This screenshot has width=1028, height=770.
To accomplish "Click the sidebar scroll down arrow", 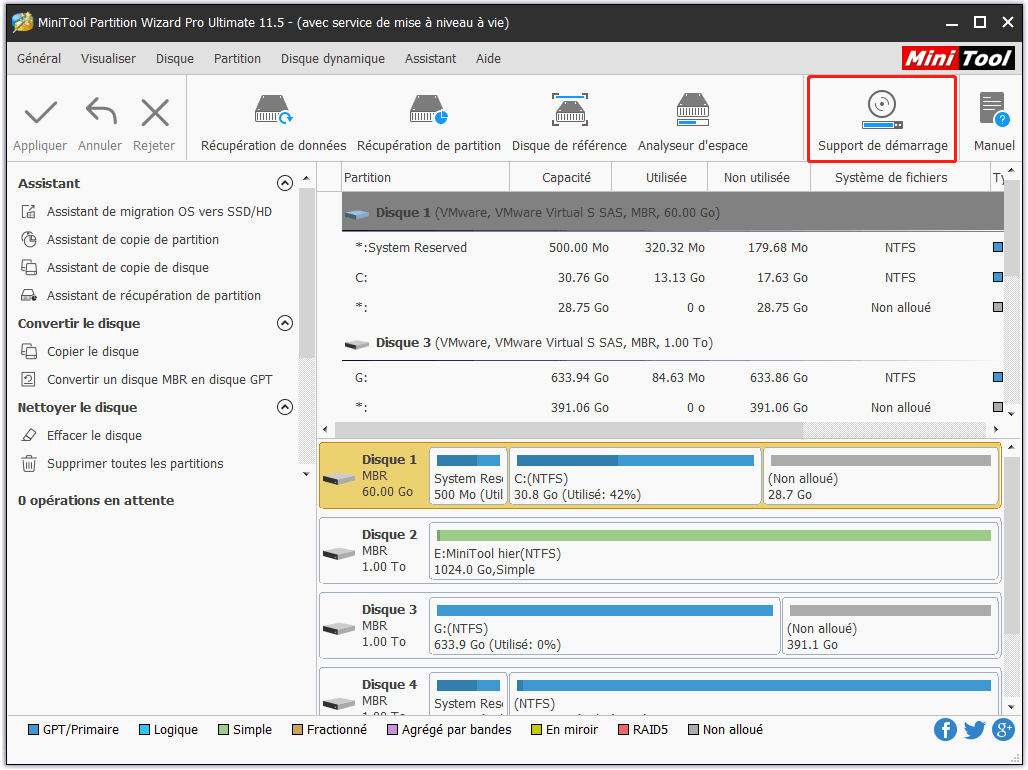I will point(306,474).
